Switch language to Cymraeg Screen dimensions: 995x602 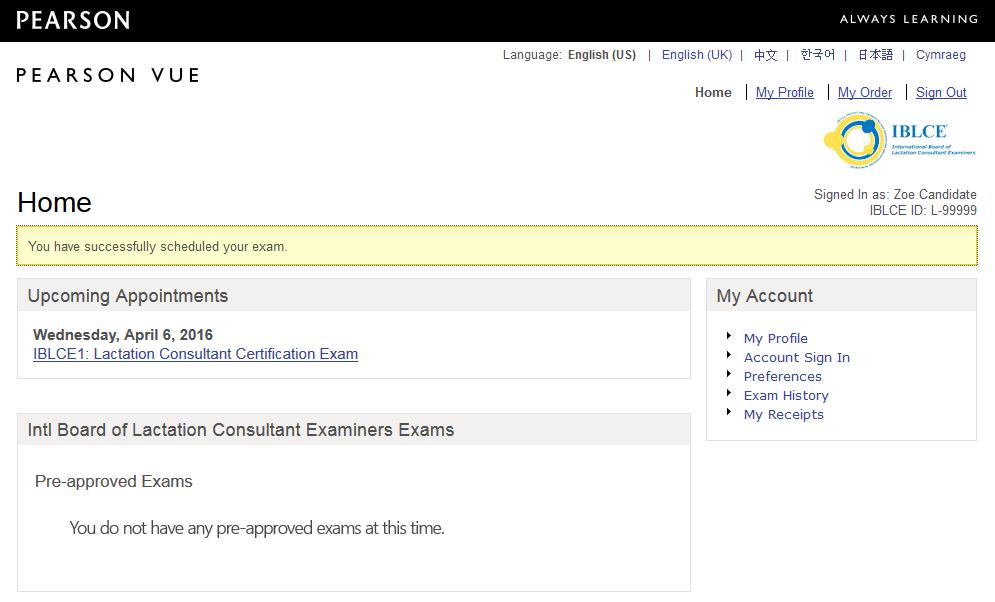coord(940,55)
